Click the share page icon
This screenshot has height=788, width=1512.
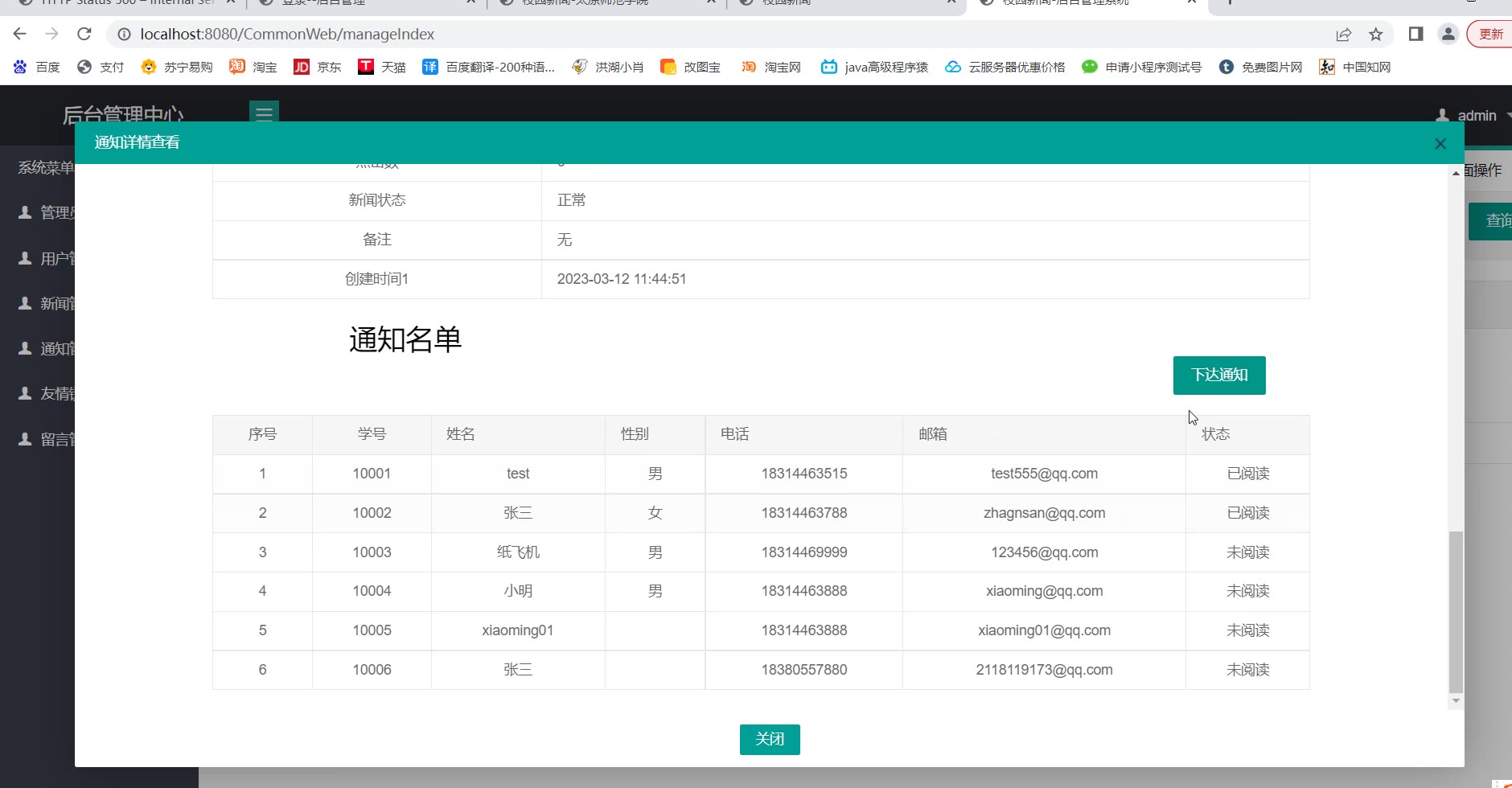(x=1344, y=34)
